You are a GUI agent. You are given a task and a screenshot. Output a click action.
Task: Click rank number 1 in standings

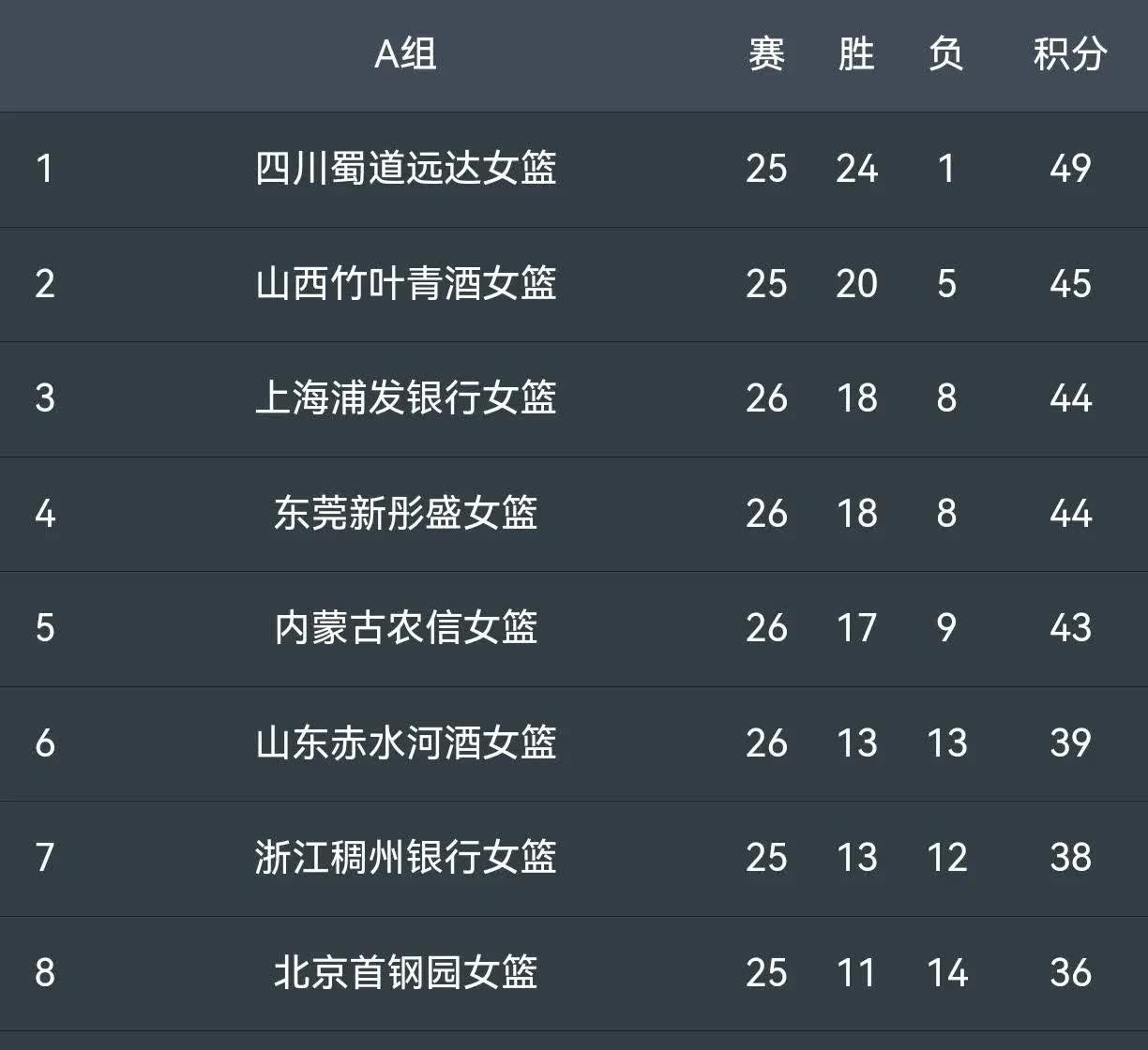tap(44, 169)
